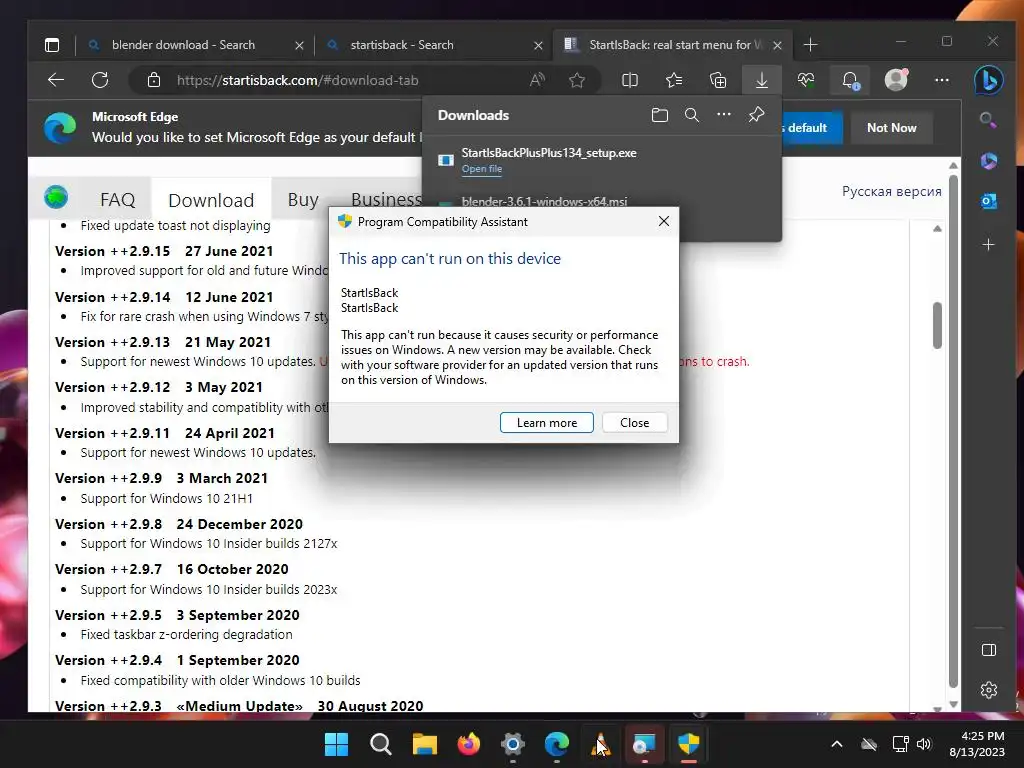This screenshot has width=1024, height=768.
Task: Click Version ++2.9.8 24 December 2020 text
Action: tap(179, 524)
